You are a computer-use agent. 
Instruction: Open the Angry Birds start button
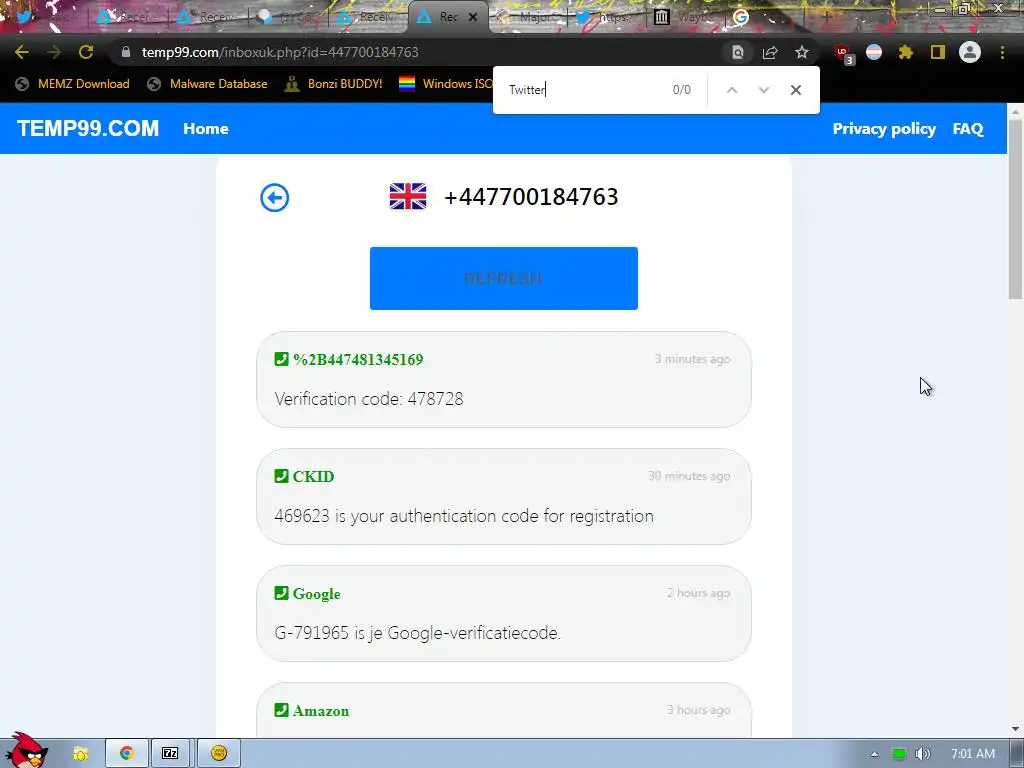click(x=26, y=751)
